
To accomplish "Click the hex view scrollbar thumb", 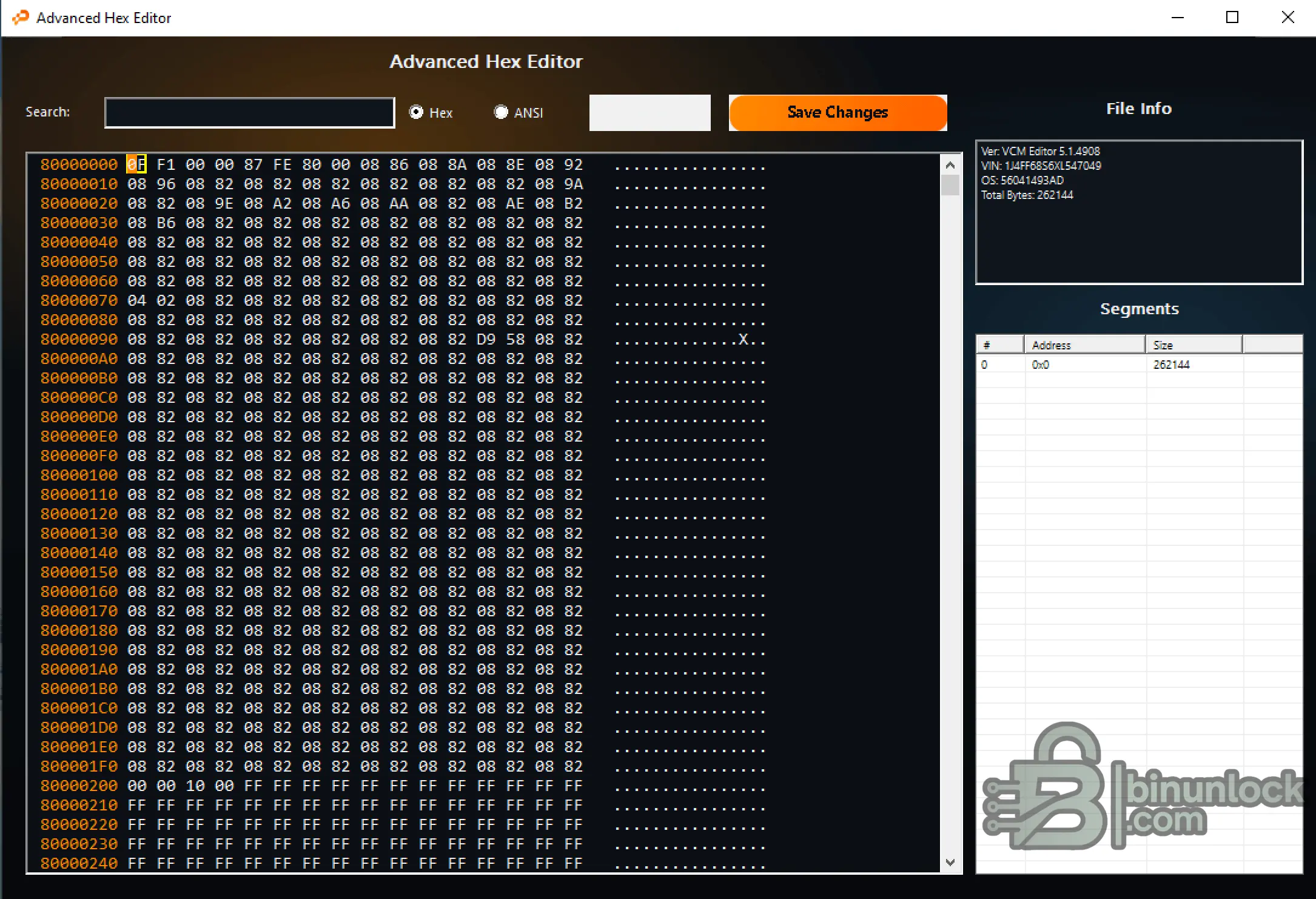I will click(950, 185).
